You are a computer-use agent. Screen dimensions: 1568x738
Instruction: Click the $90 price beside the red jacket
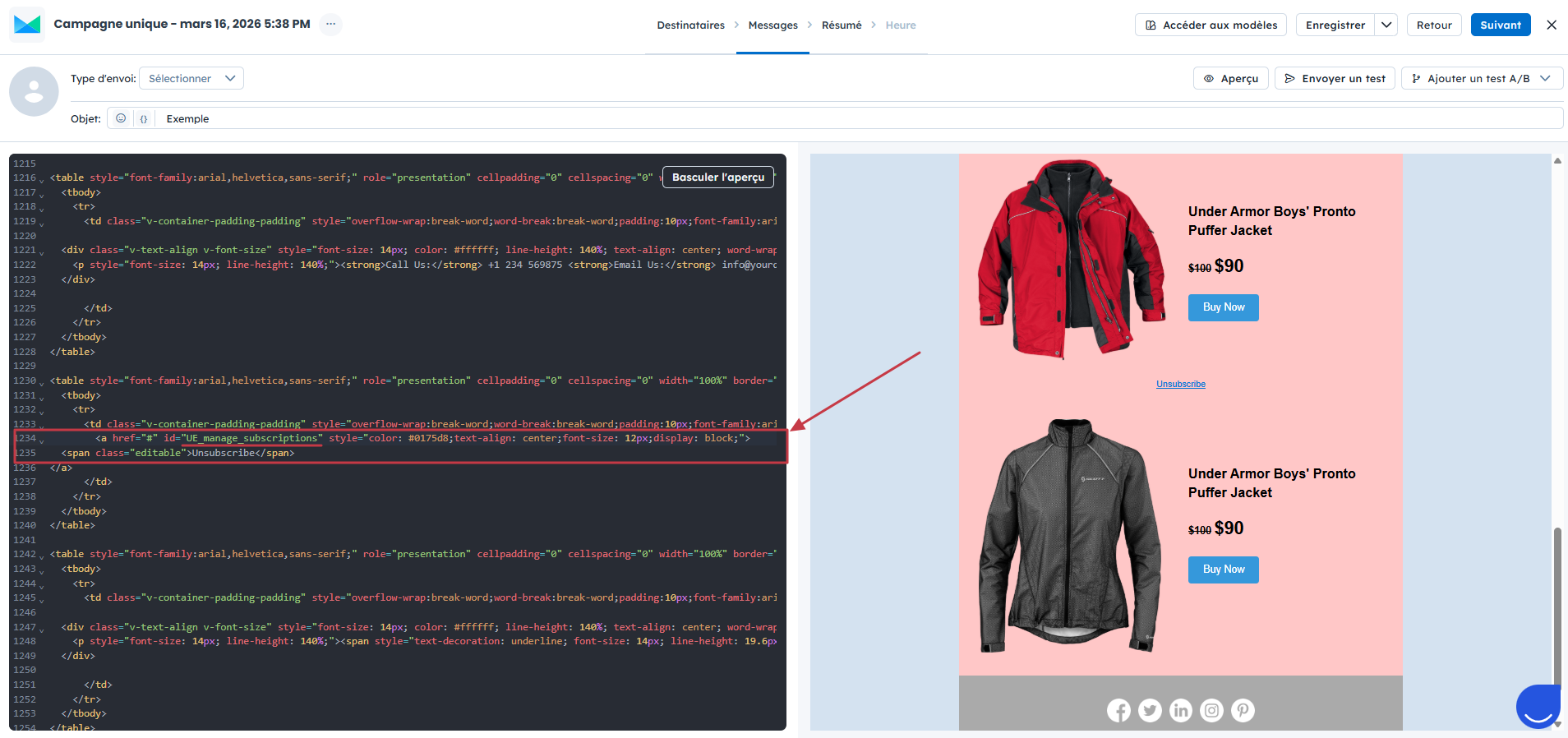coord(1229,266)
